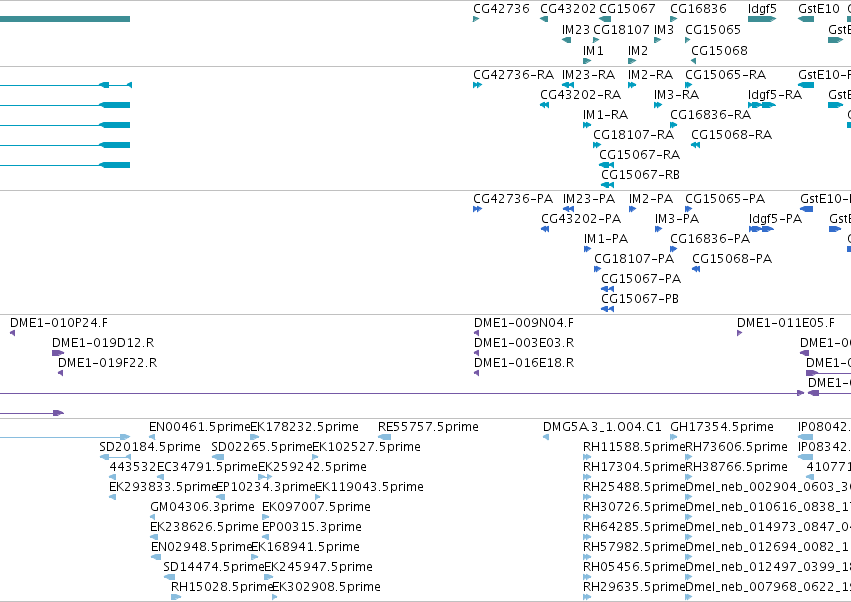Select the Idgf5-PA protein label
851x602 pixels.
775,219
